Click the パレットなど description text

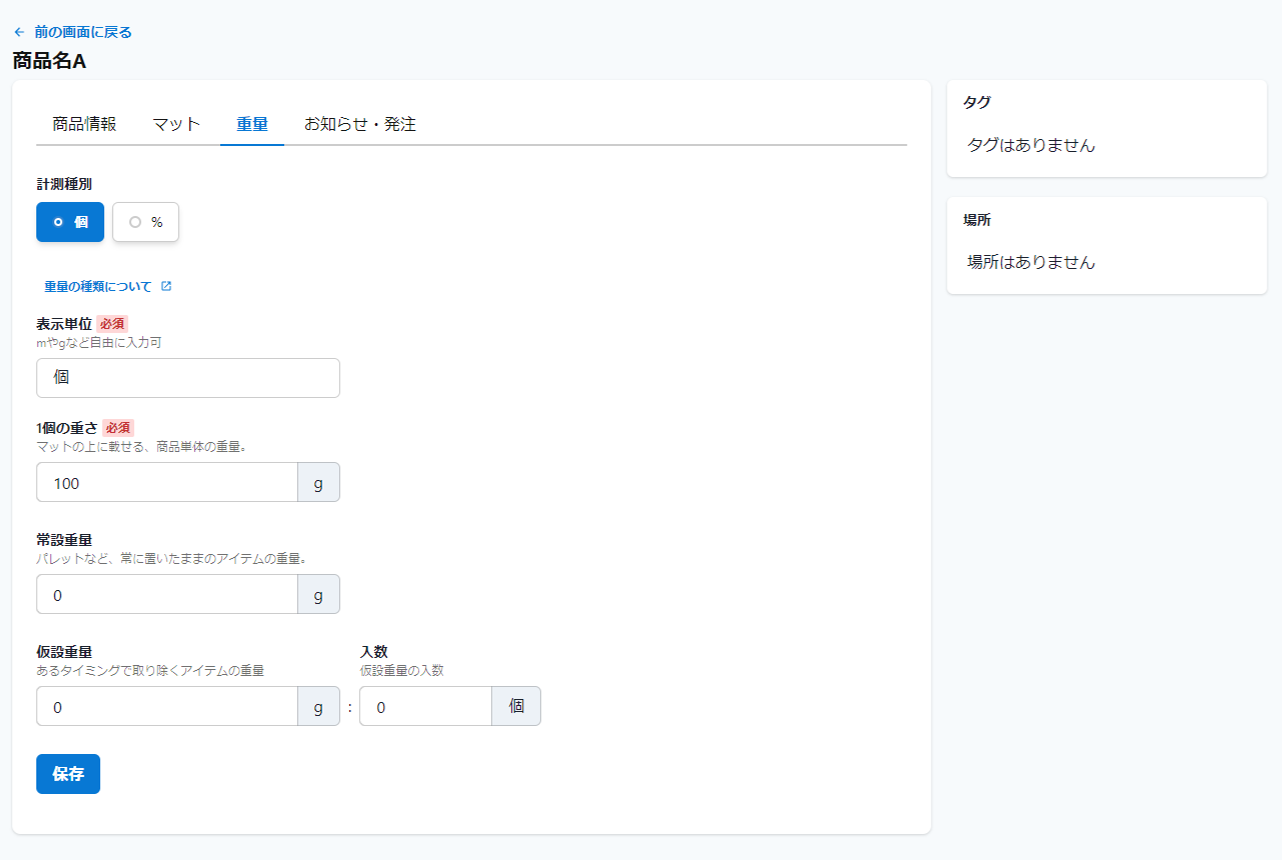coord(171,559)
